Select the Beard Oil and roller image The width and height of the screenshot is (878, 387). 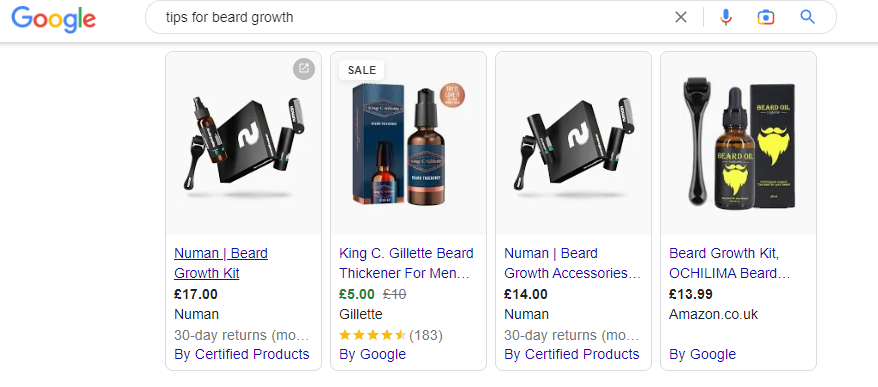pyautogui.click(x=739, y=143)
